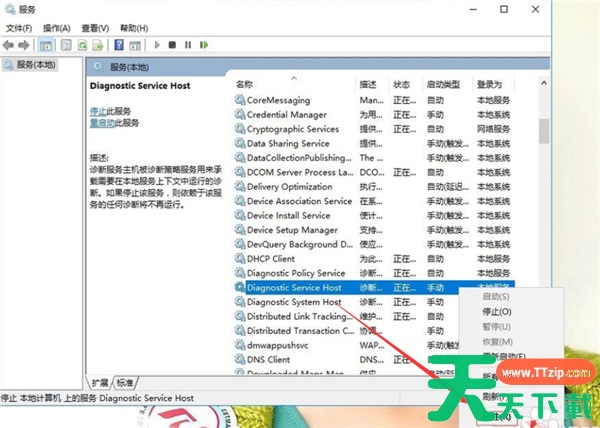Choose 停止(O) in the context menu
The image size is (600, 428).
click(497, 312)
